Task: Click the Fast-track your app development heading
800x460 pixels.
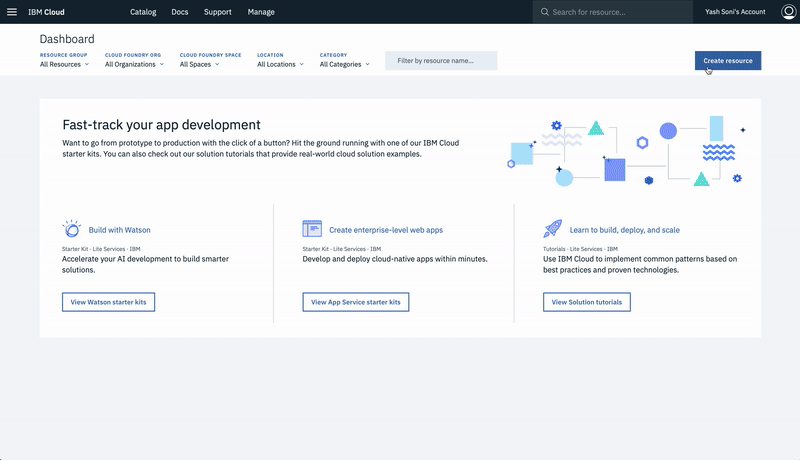Action: [161, 125]
